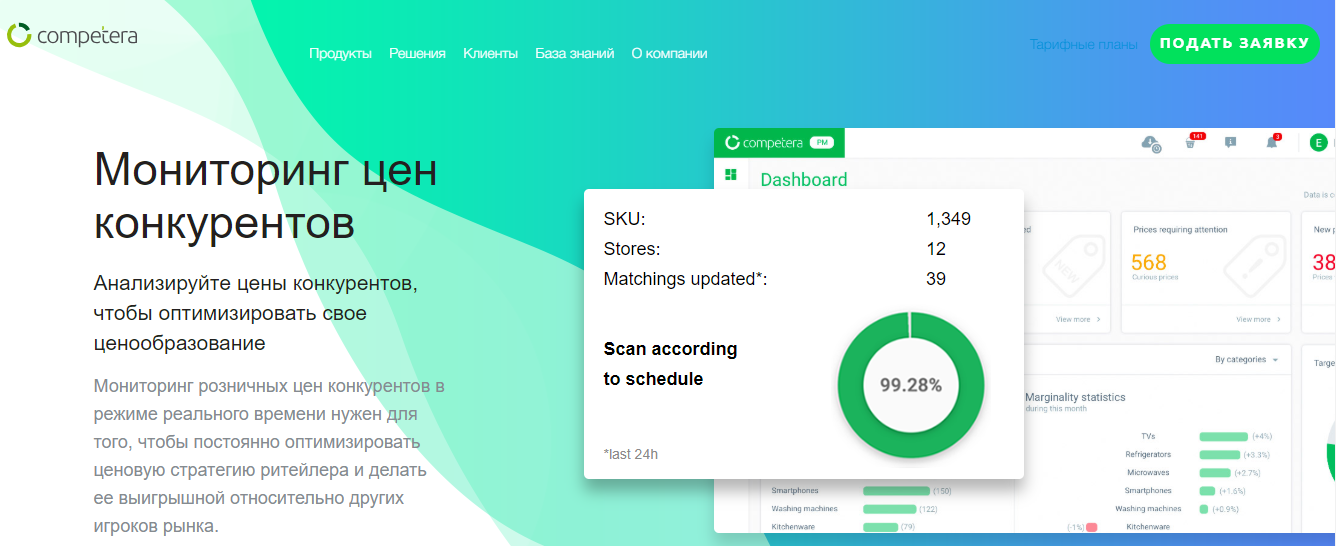
Task: Go to the Клиенты page
Action: (x=490, y=54)
